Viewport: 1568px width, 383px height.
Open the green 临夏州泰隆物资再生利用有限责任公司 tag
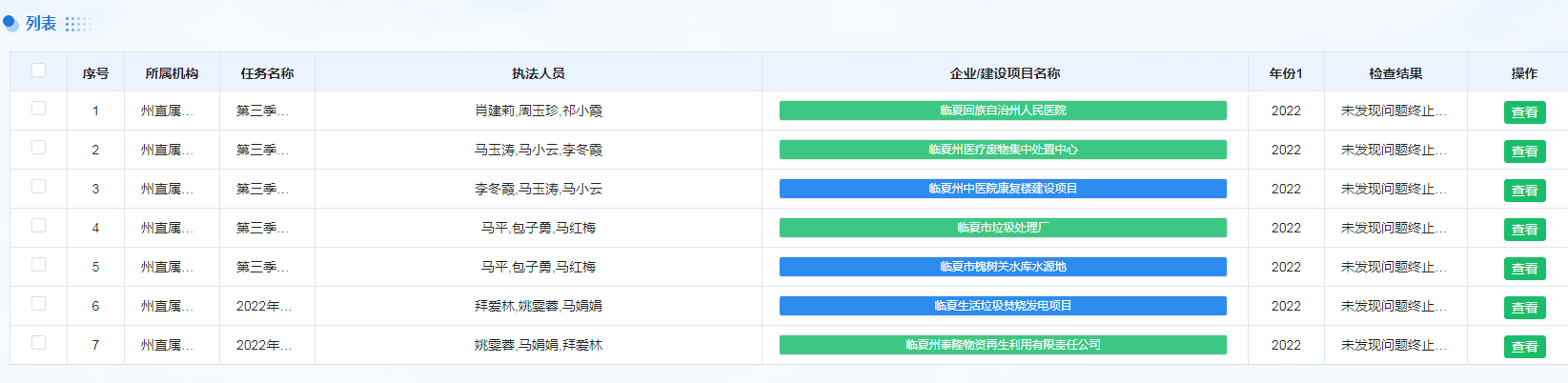(1003, 345)
